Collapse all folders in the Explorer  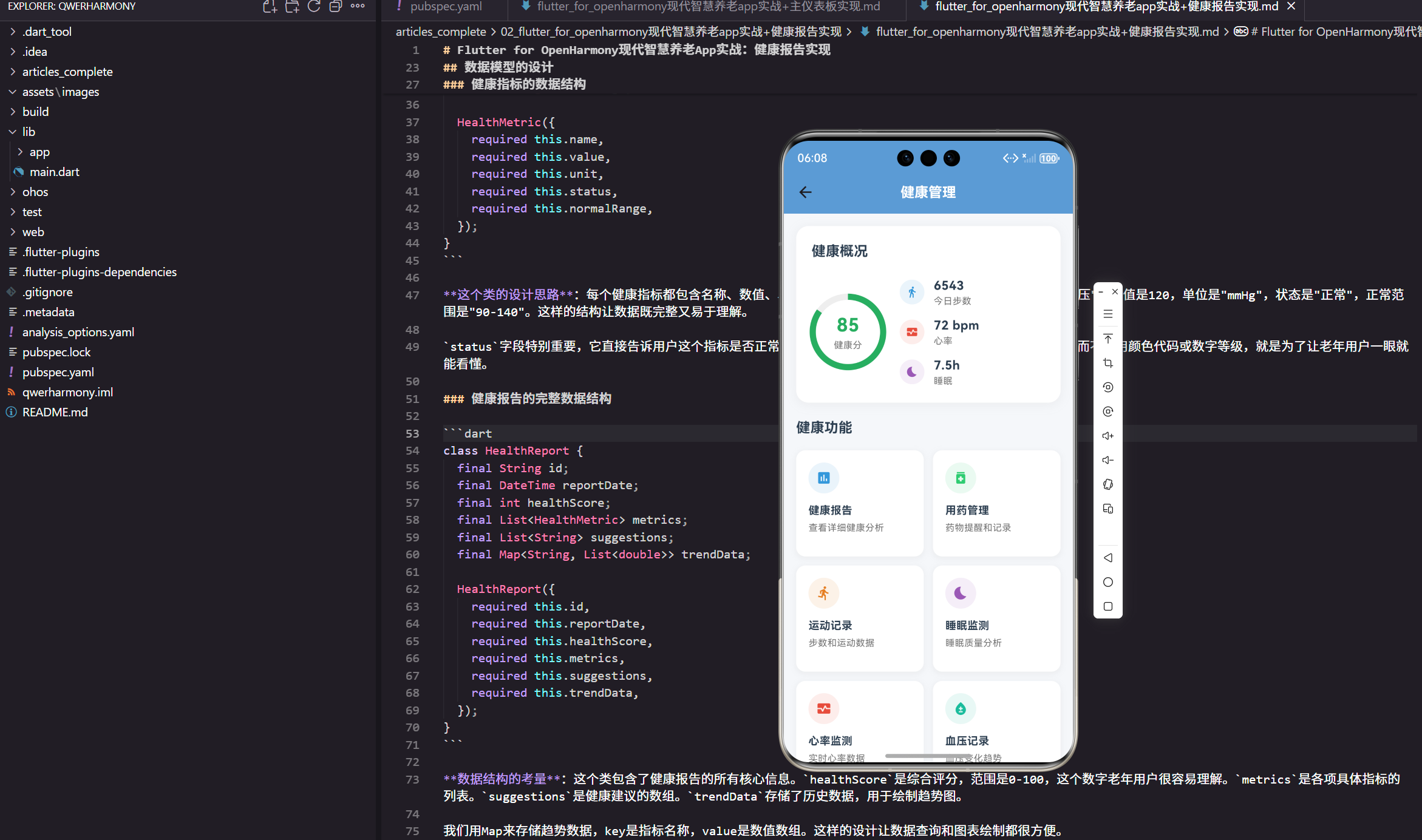335,6
